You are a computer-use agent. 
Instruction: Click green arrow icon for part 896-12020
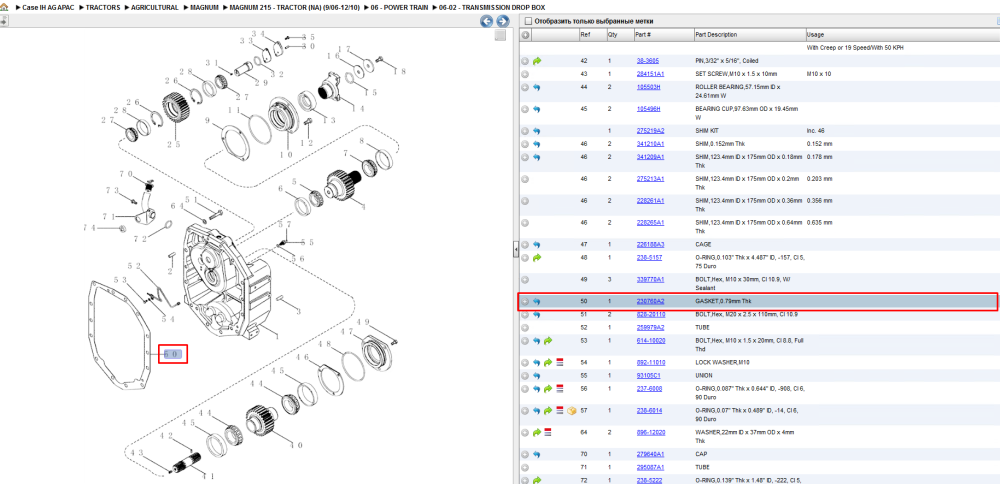point(537,433)
